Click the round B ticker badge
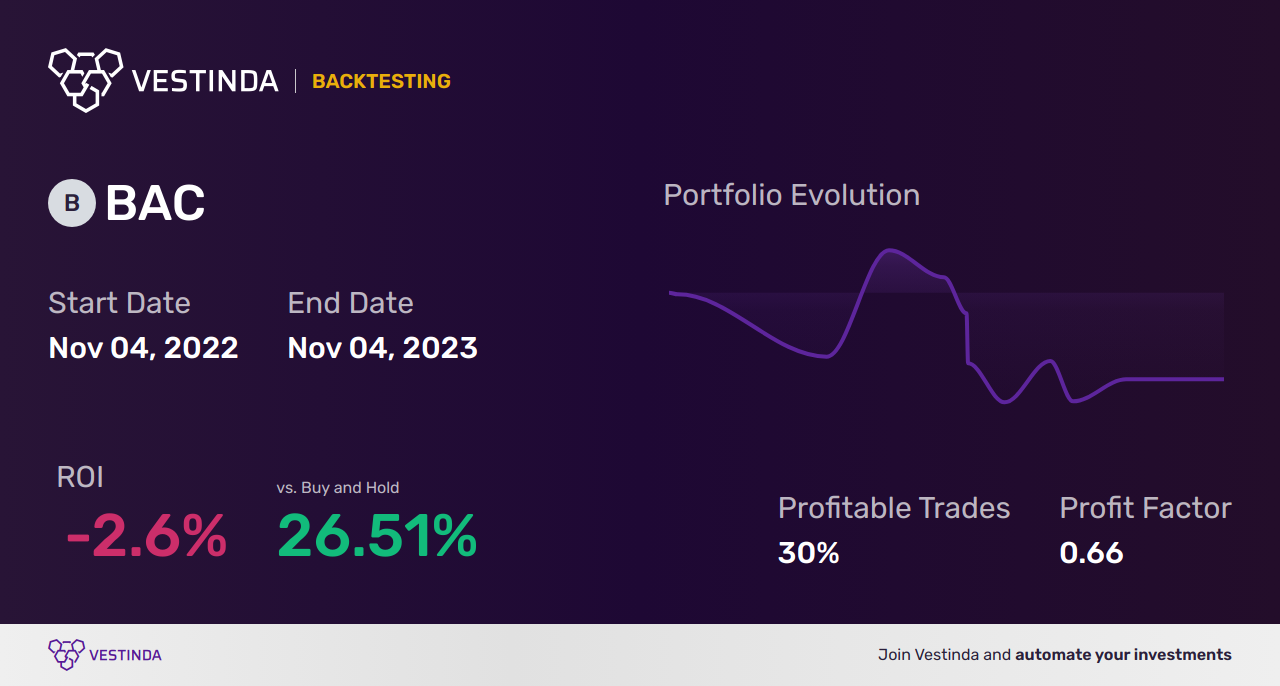1280x686 pixels. [x=72, y=203]
